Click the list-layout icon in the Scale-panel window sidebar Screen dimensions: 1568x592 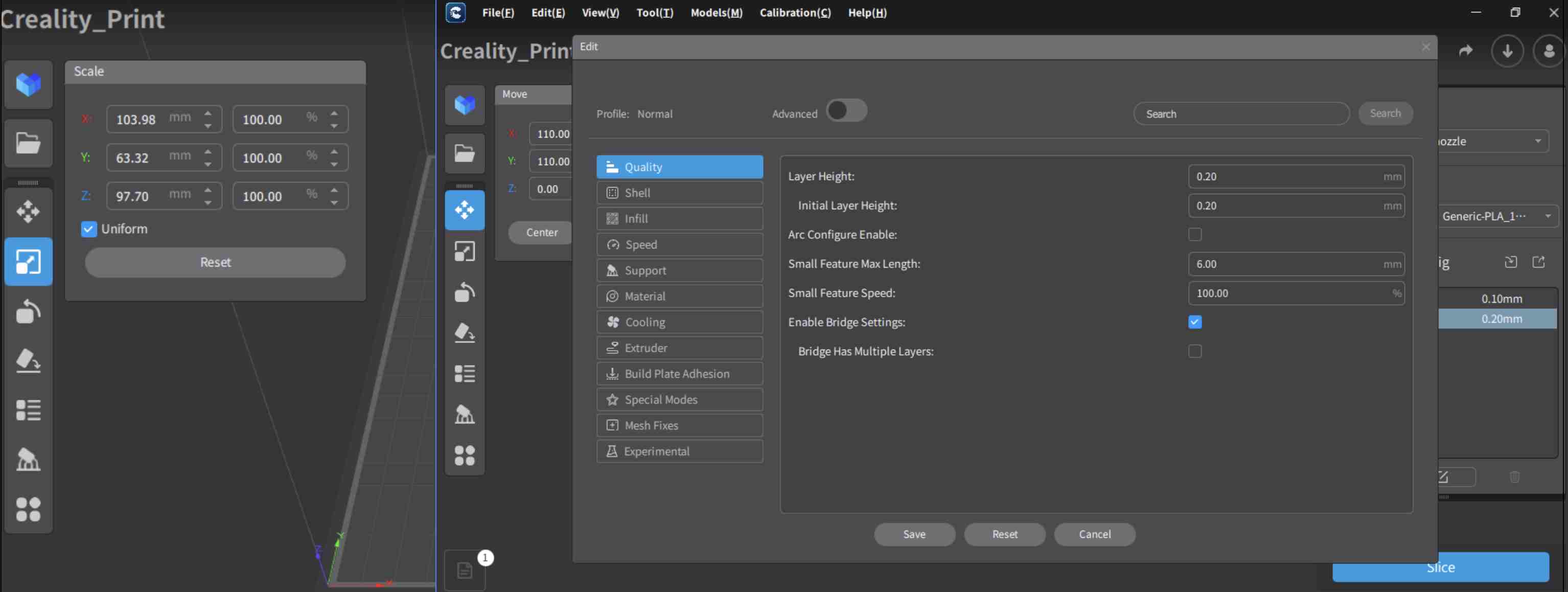coord(28,410)
